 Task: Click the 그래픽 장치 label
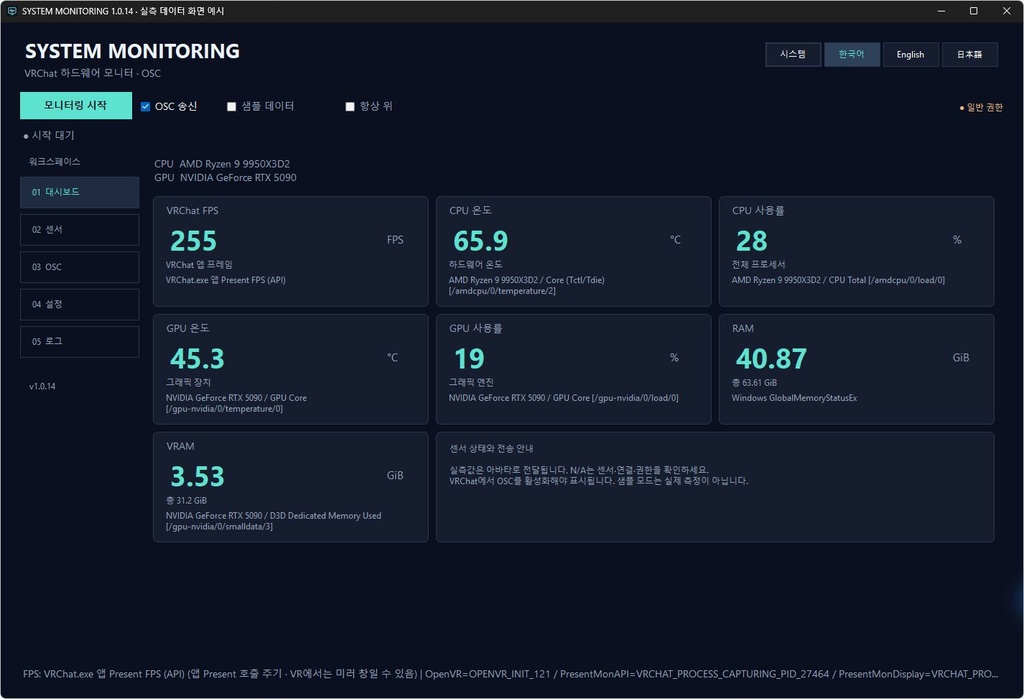(x=188, y=382)
